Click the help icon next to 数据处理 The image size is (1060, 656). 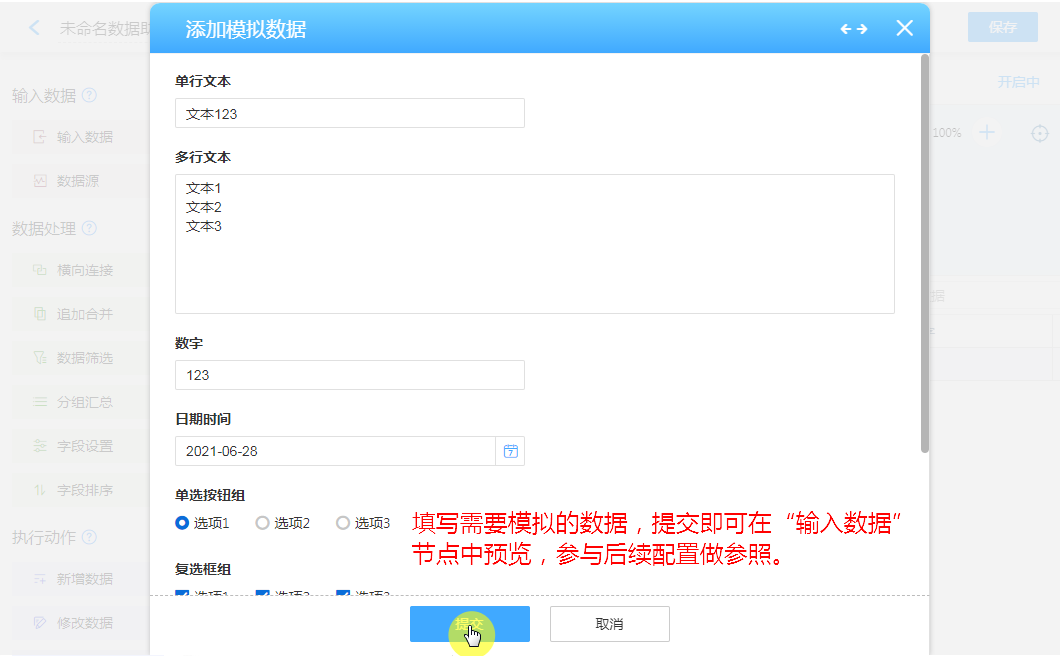click(x=89, y=229)
